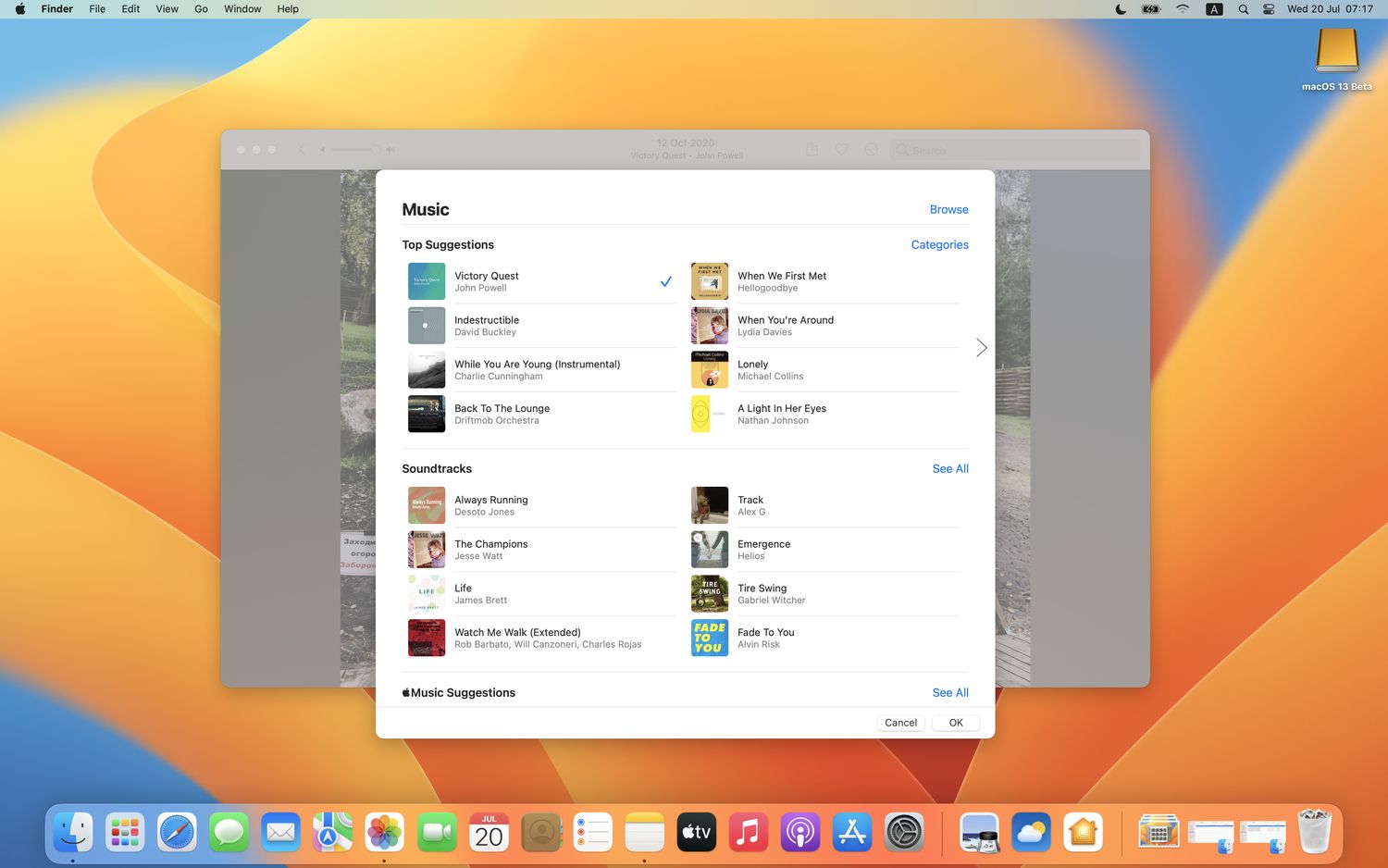Launch Safari from the Dock
The width and height of the screenshot is (1388, 868).
177,833
